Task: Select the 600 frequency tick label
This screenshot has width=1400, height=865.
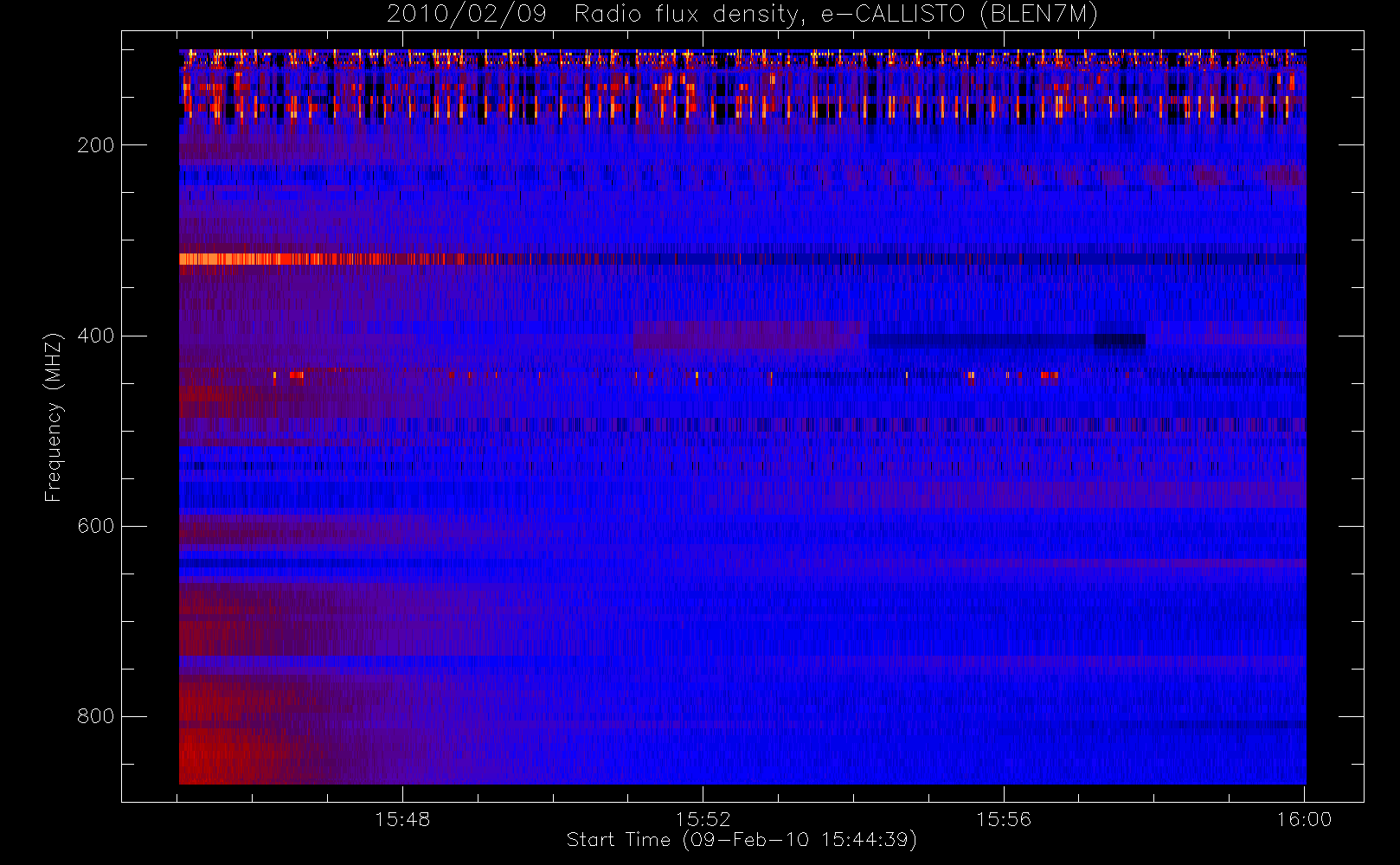Action: tap(95, 526)
